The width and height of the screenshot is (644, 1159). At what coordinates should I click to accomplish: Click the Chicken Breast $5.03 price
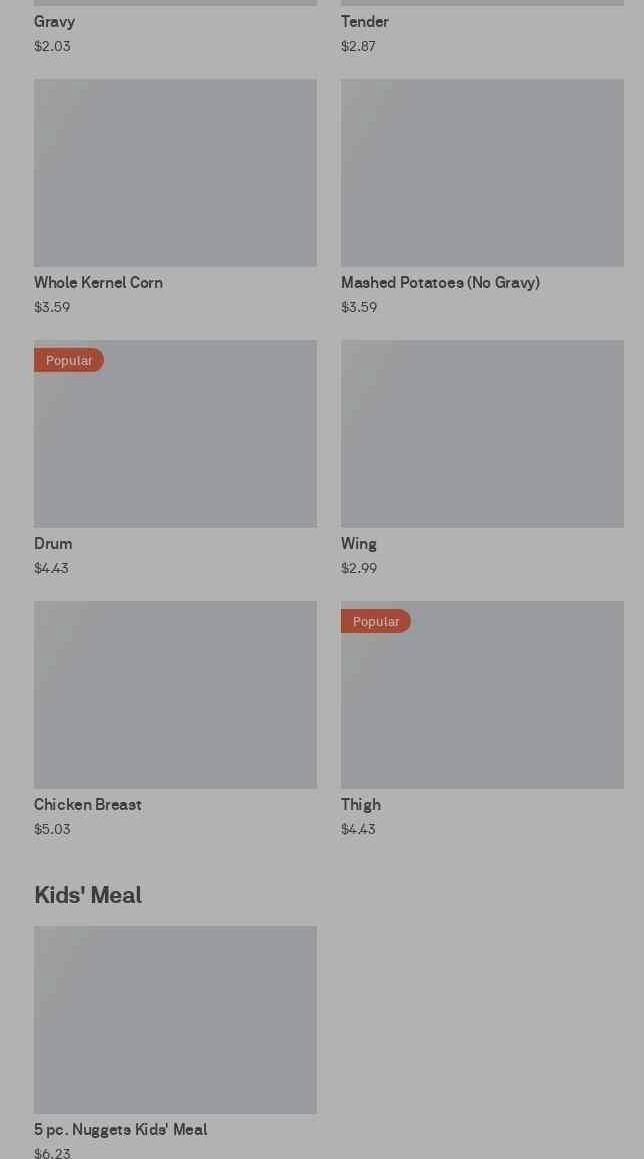[52, 829]
